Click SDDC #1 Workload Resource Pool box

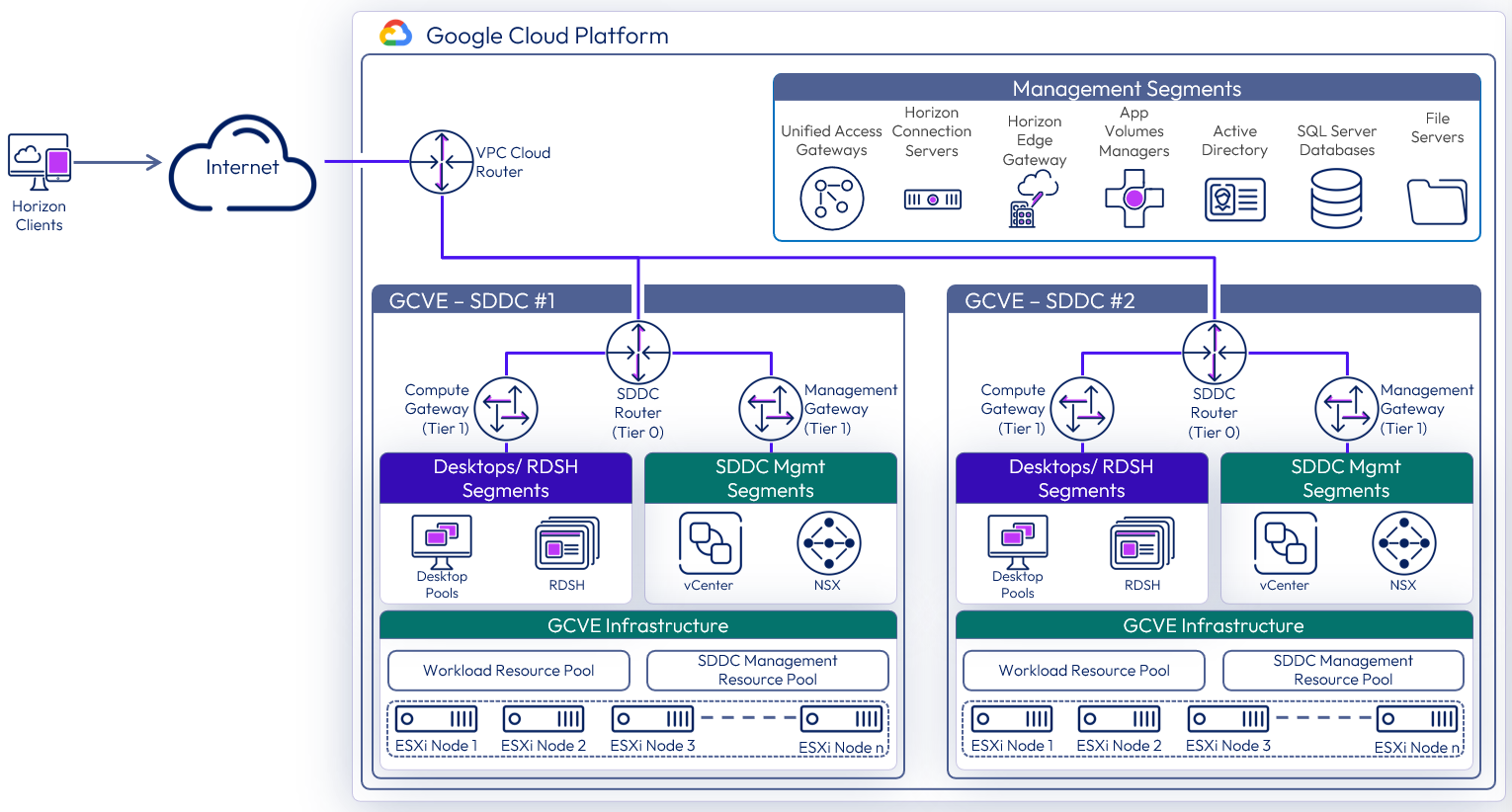pyautogui.click(x=509, y=671)
